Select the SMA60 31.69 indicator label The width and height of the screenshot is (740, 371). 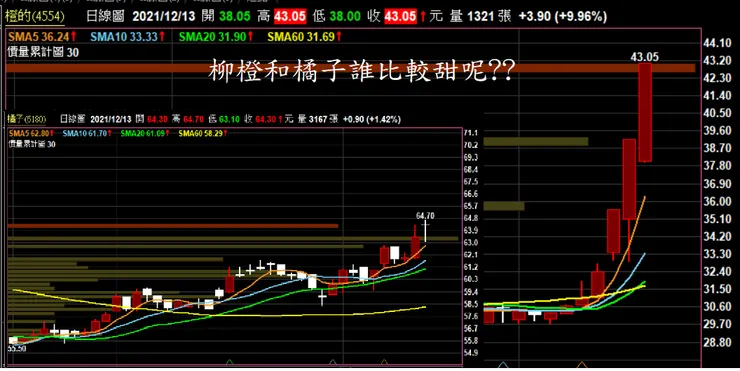coord(305,36)
